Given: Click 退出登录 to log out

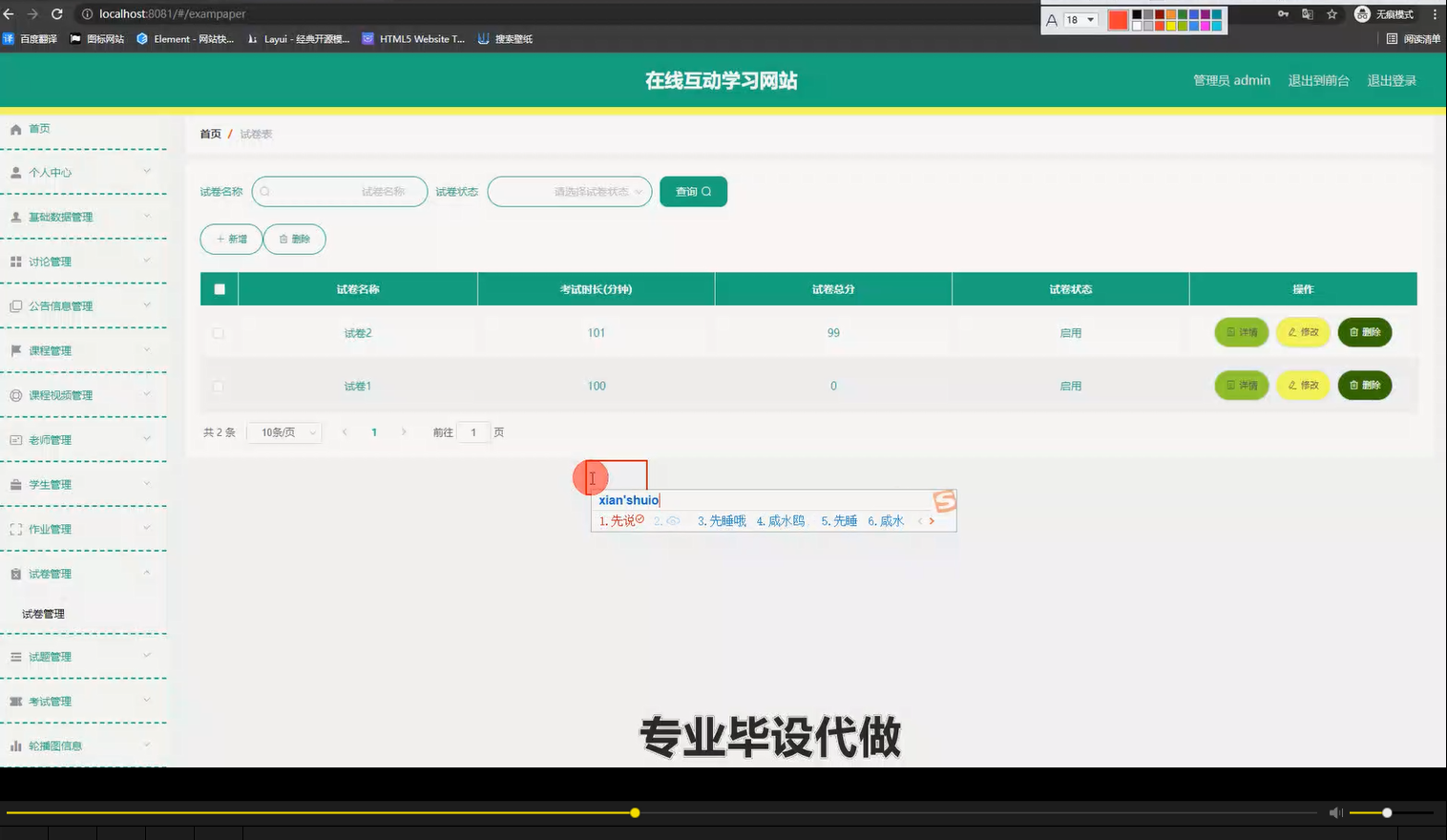Looking at the screenshot, I should coord(1392,80).
